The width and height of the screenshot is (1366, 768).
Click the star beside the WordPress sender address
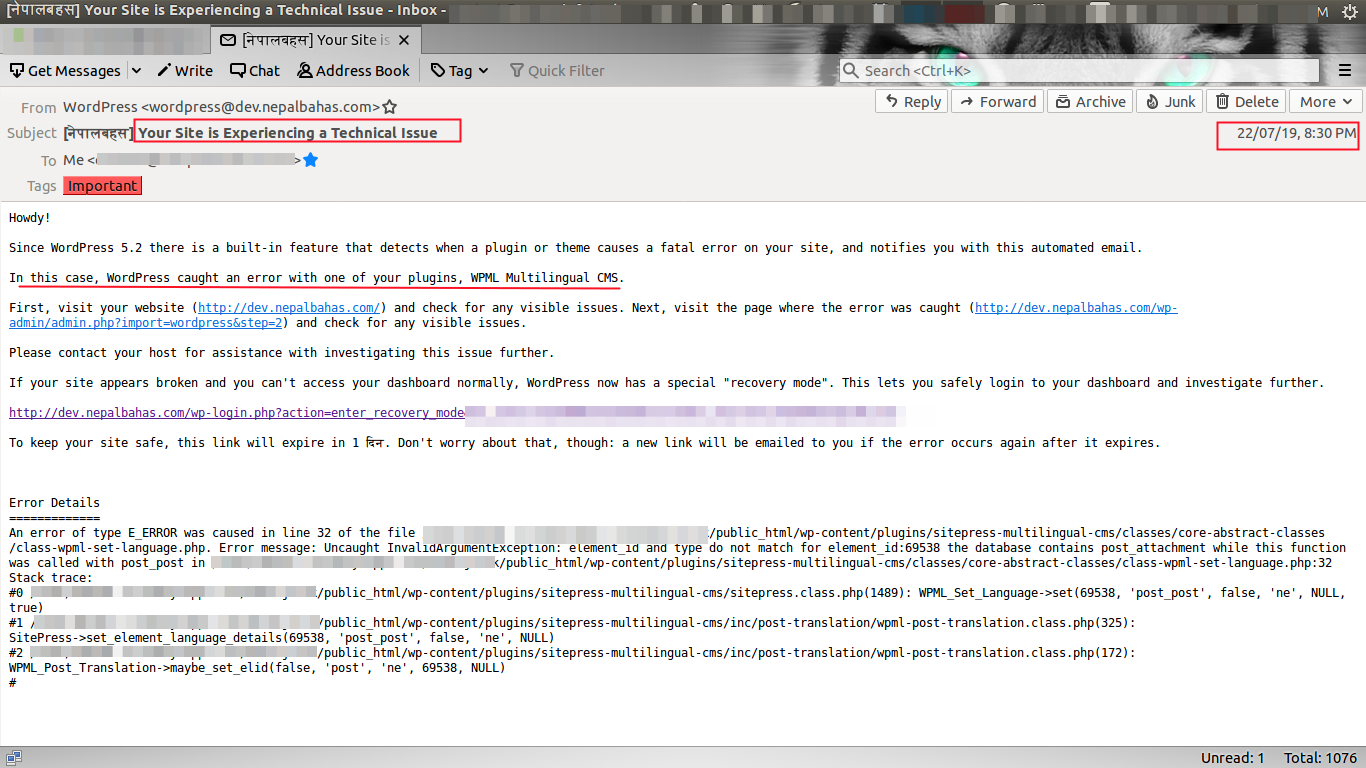pos(390,107)
